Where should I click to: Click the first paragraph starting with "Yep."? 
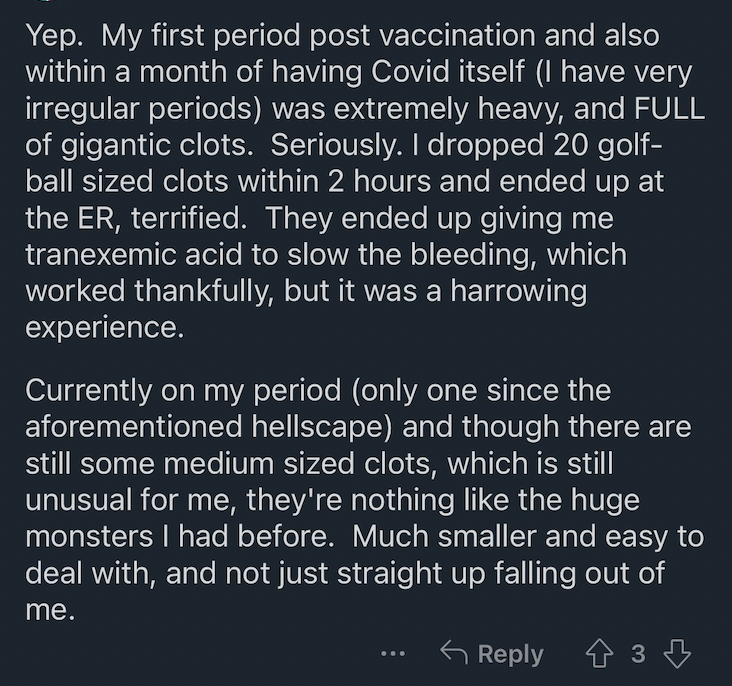coord(365,181)
